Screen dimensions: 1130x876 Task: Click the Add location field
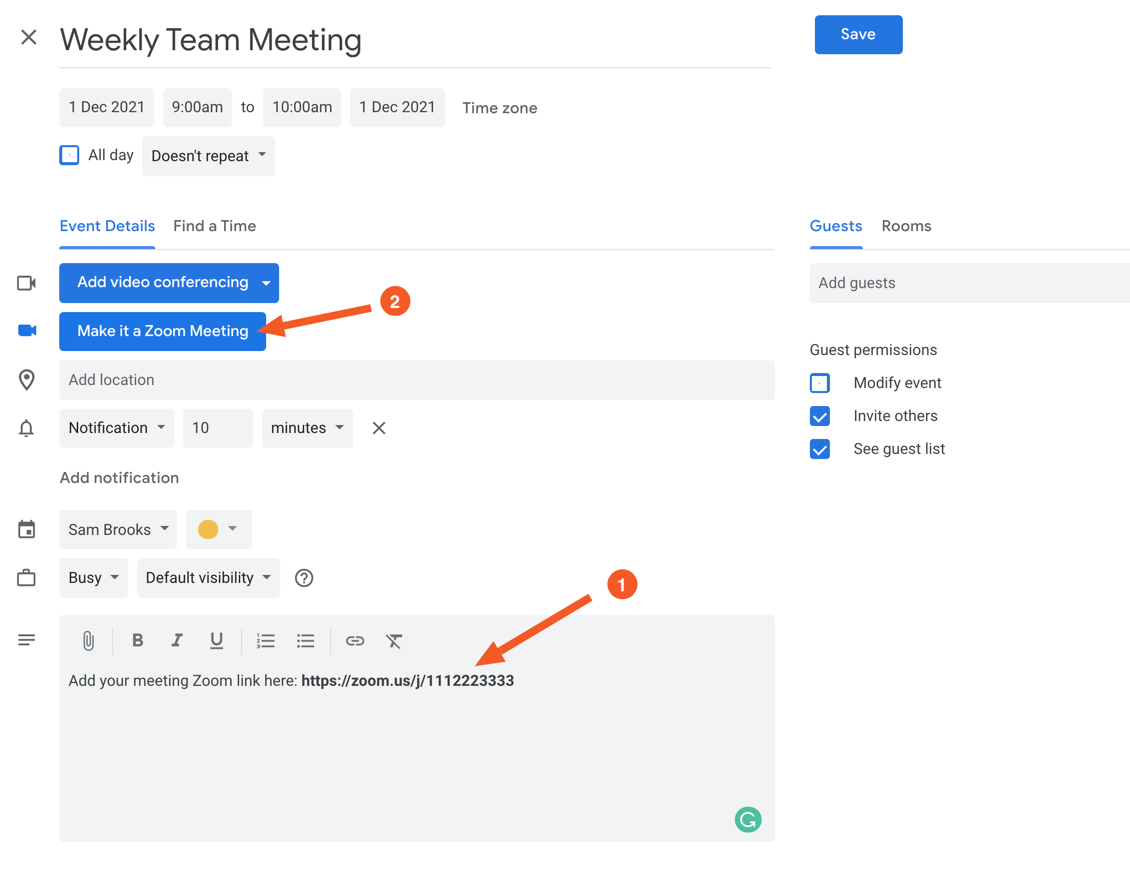tap(417, 380)
